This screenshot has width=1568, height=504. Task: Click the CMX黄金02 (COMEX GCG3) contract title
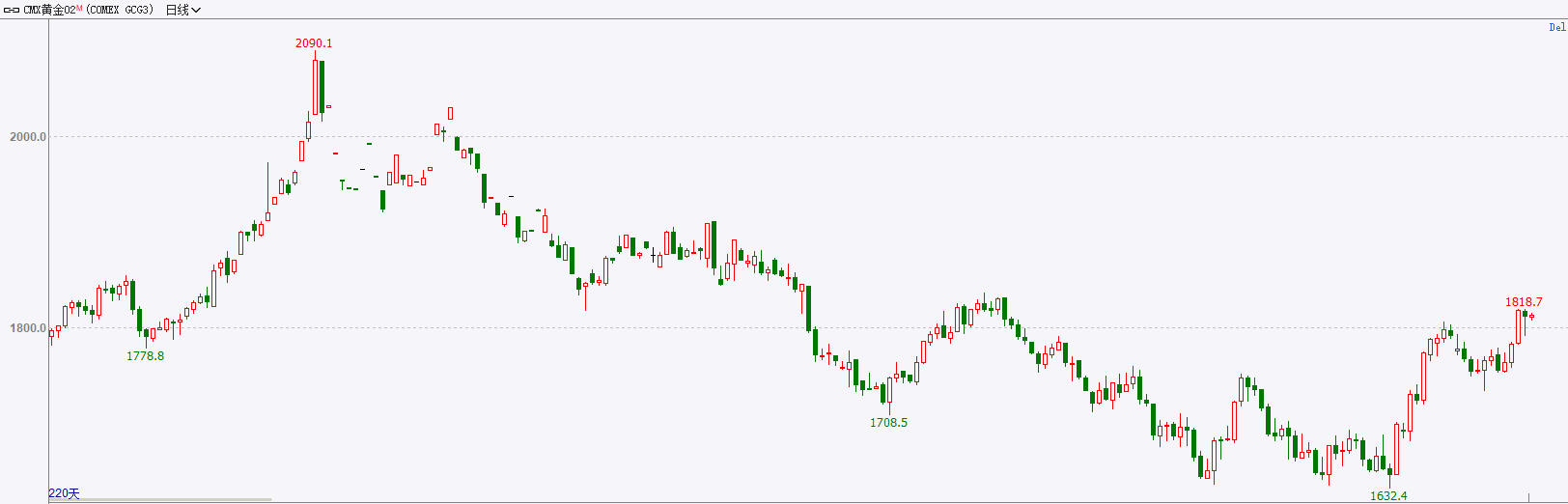tap(88, 10)
